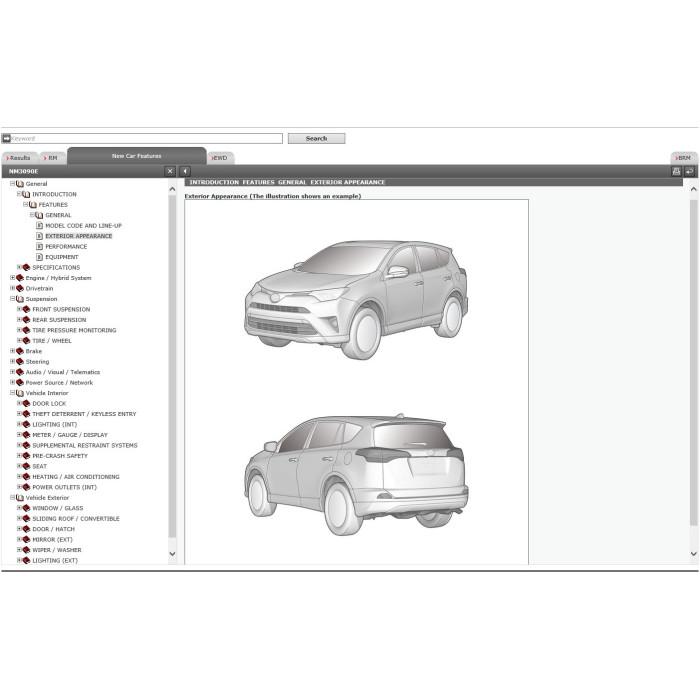This screenshot has height=700, width=700.
Task: Switch to the Results tab
Action: click(x=19, y=158)
